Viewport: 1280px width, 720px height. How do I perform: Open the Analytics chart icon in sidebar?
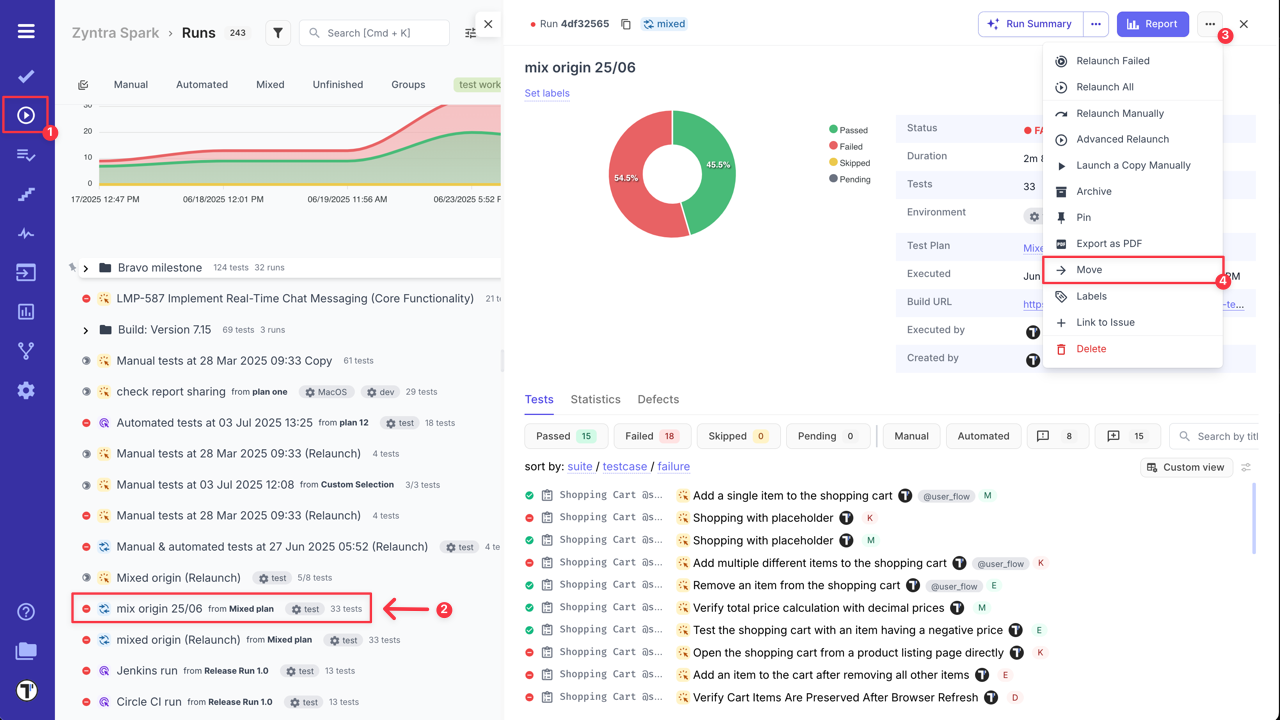click(26, 312)
